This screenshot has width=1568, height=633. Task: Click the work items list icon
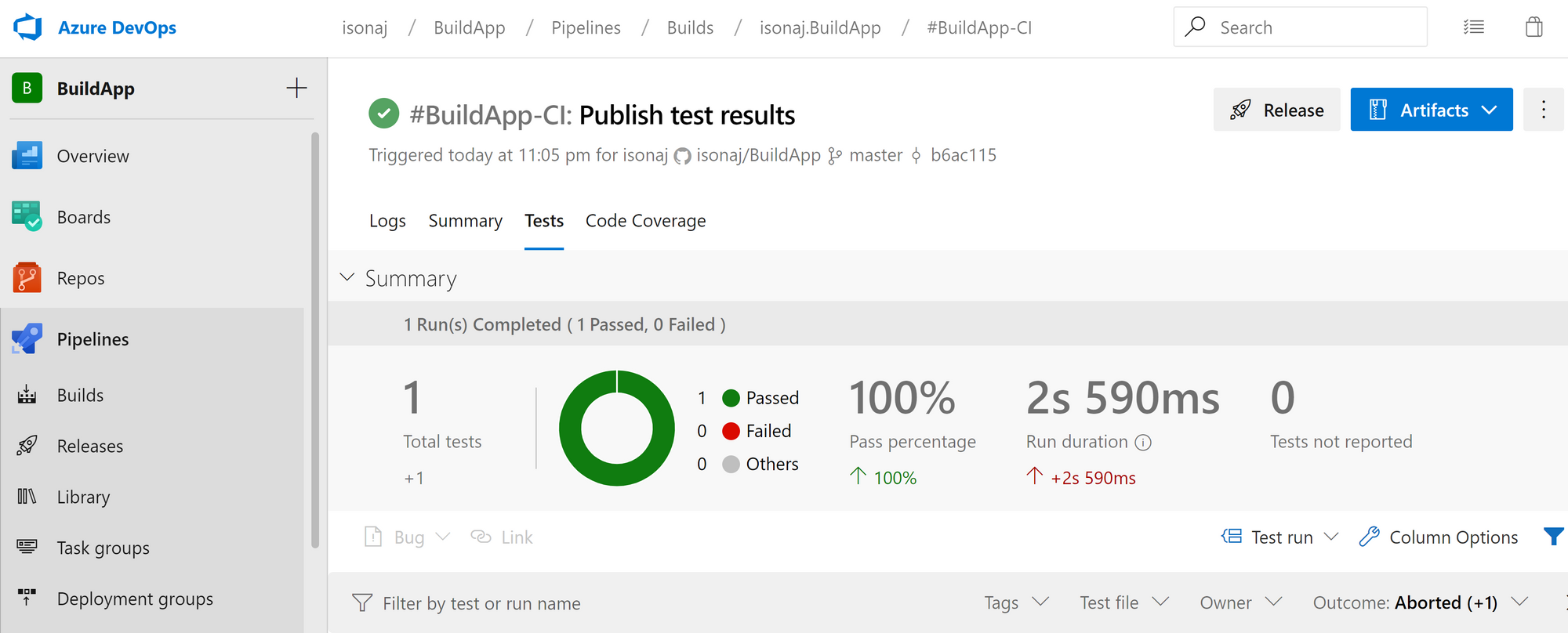pos(1474,27)
